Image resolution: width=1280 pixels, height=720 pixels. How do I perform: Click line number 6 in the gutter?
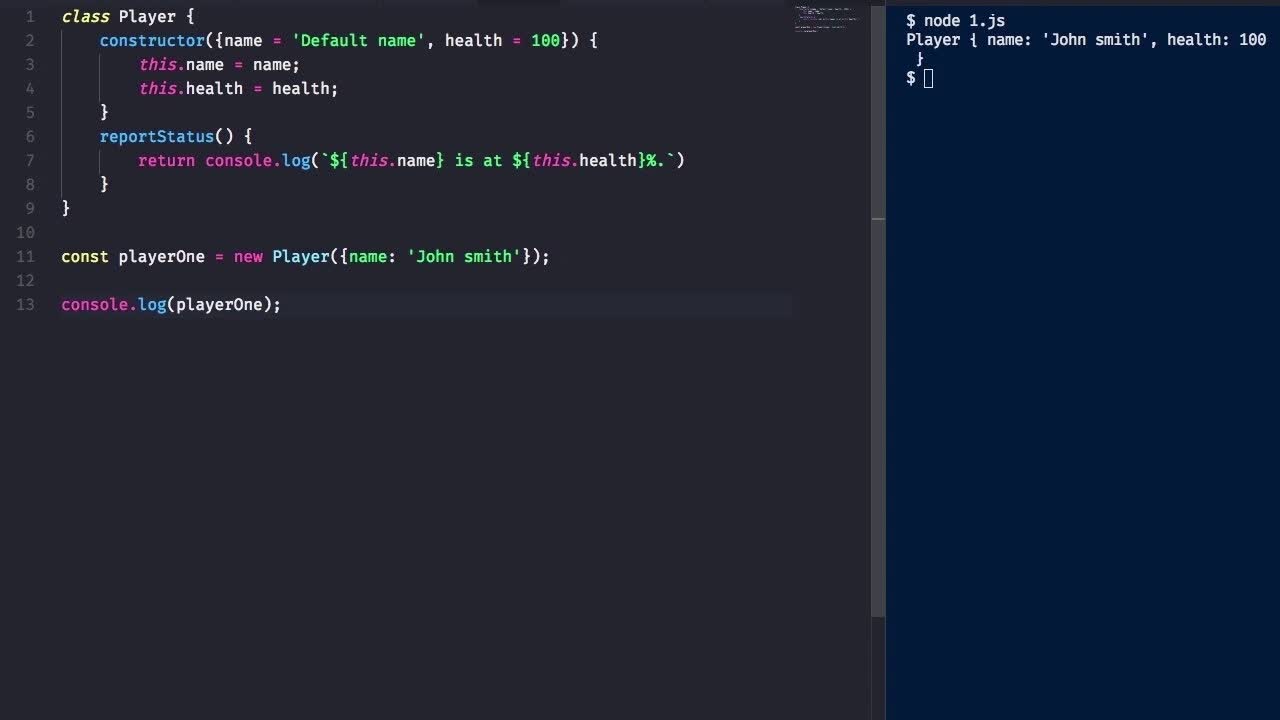click(x=30, y=137)
